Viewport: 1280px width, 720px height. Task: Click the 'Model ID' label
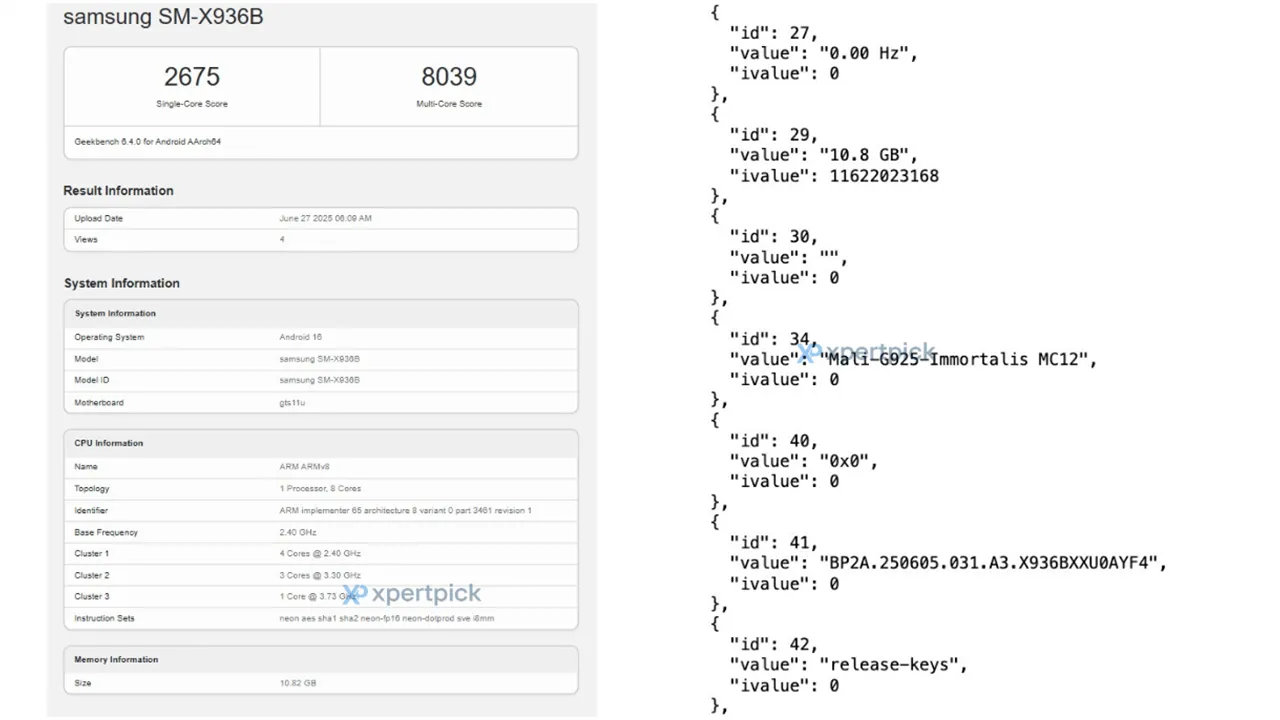coord(92,380)
